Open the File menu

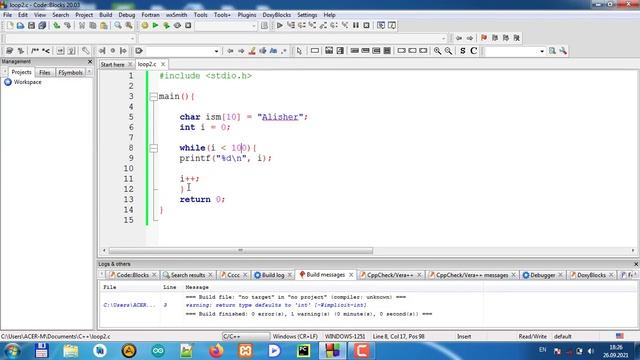click(7, 15)
